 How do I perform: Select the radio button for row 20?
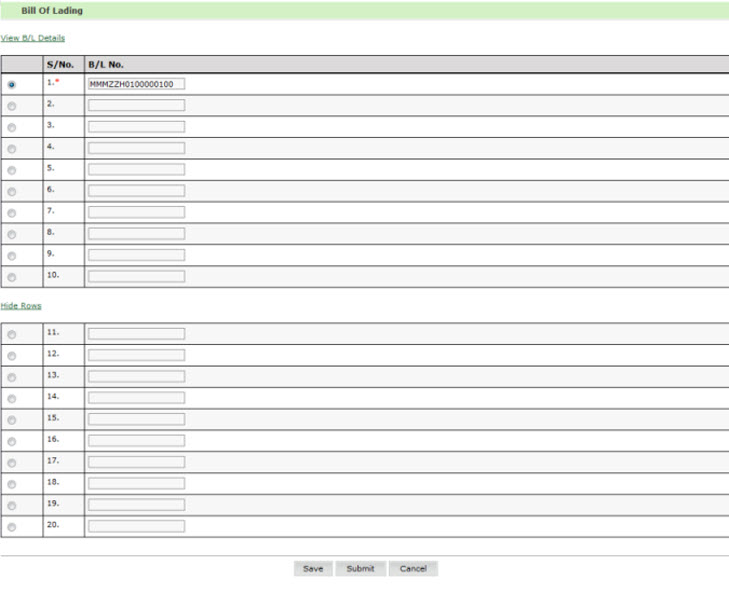[x=12, y=527]
